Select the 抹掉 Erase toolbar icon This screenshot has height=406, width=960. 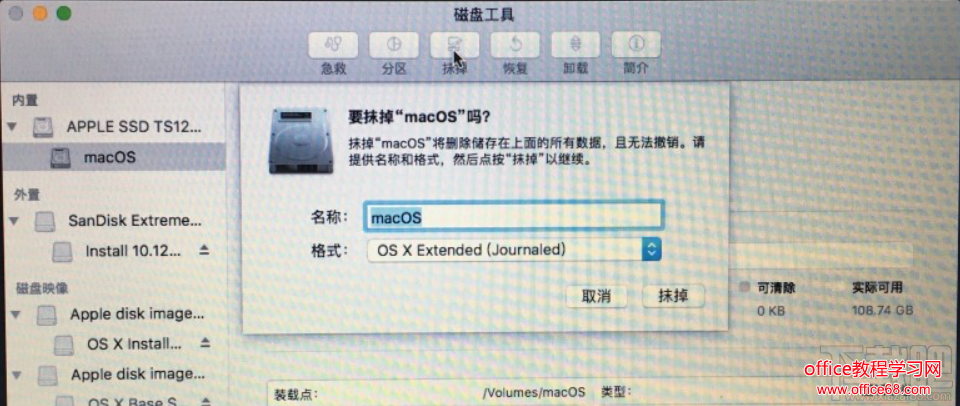[x=454, y=45]
